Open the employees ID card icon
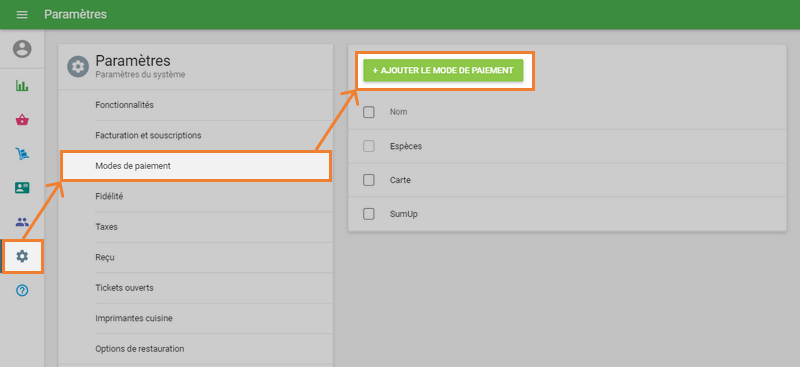800x367 pixels. (22, 188)
